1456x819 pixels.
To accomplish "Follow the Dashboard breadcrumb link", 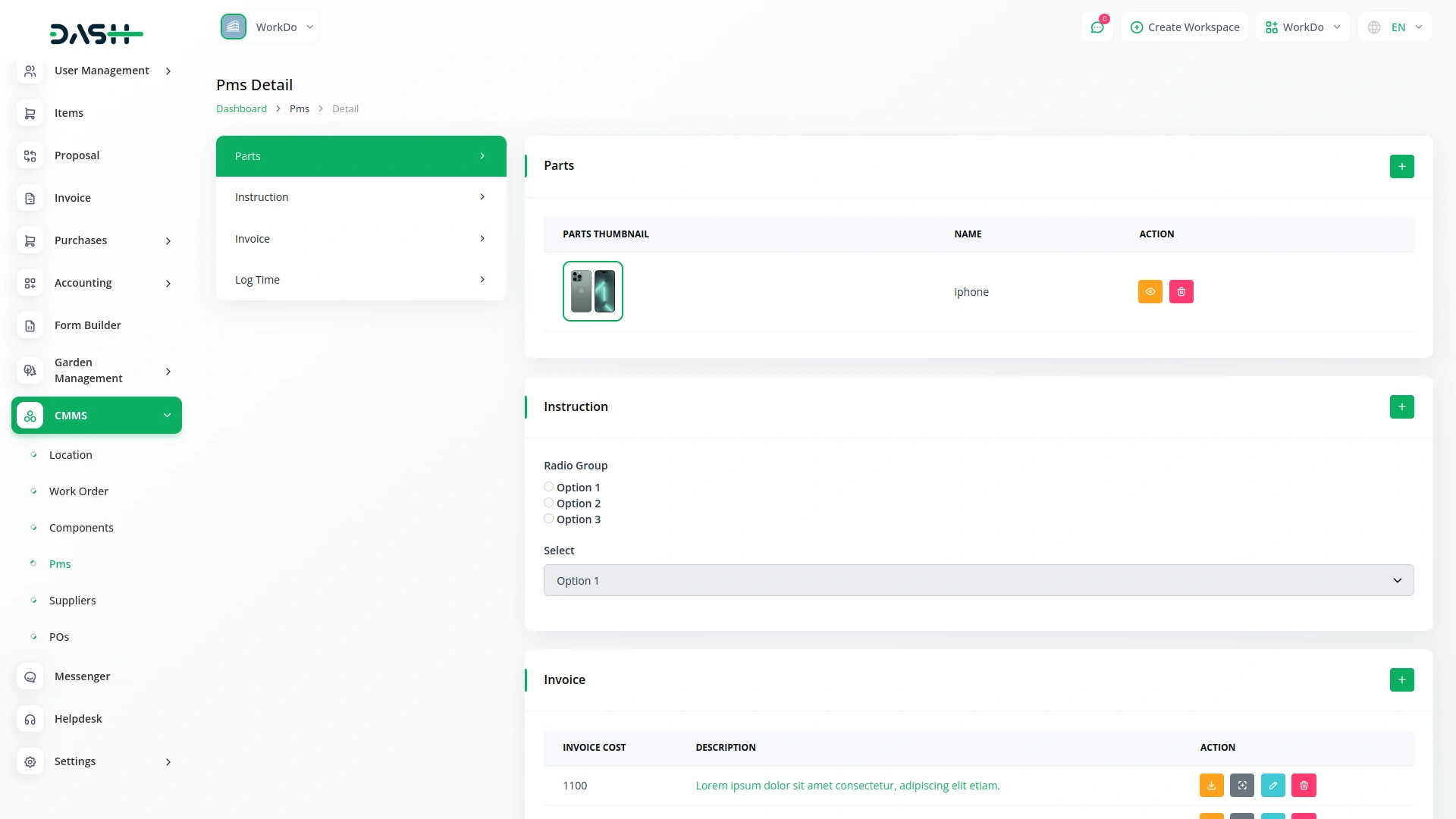I will click(x=241, y=108).
